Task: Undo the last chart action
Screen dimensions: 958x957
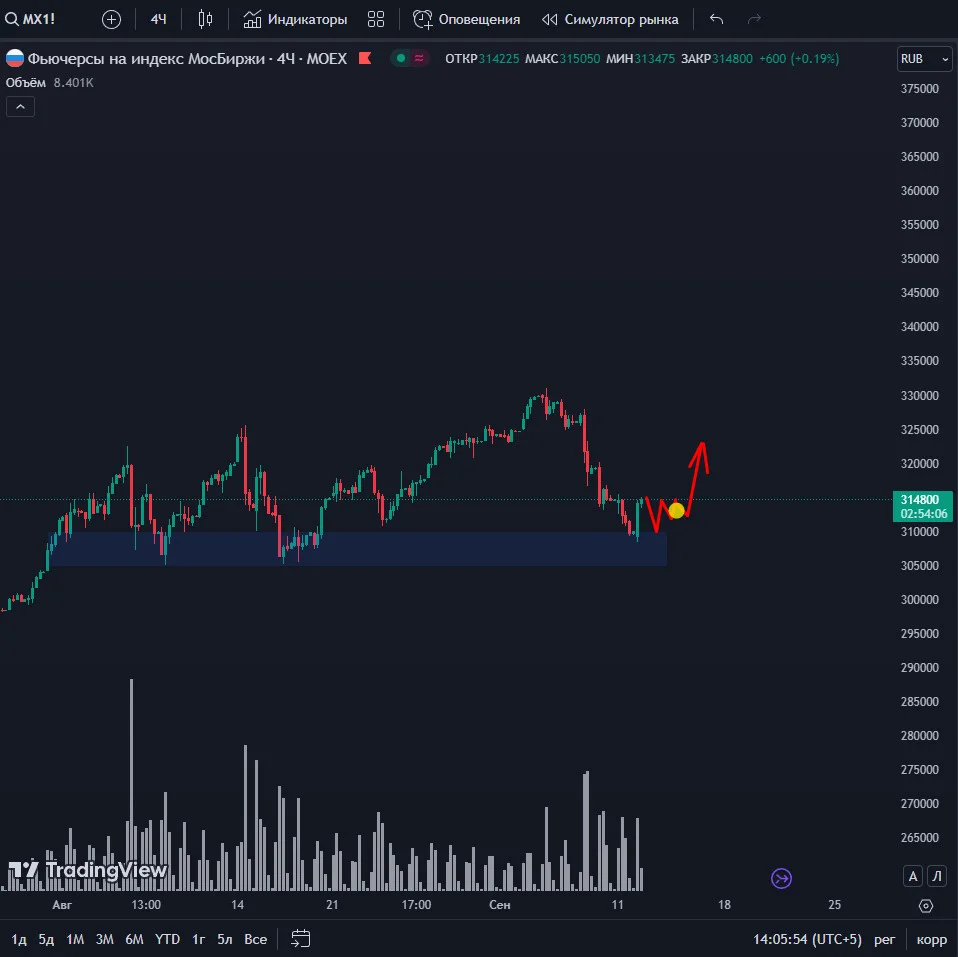Action: (x=717, y=19)
